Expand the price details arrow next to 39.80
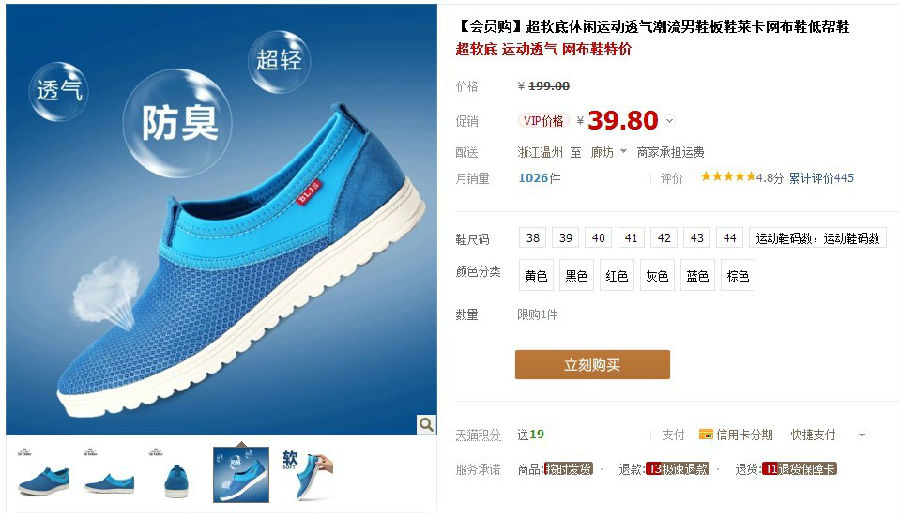 click(x=669, y=121)
